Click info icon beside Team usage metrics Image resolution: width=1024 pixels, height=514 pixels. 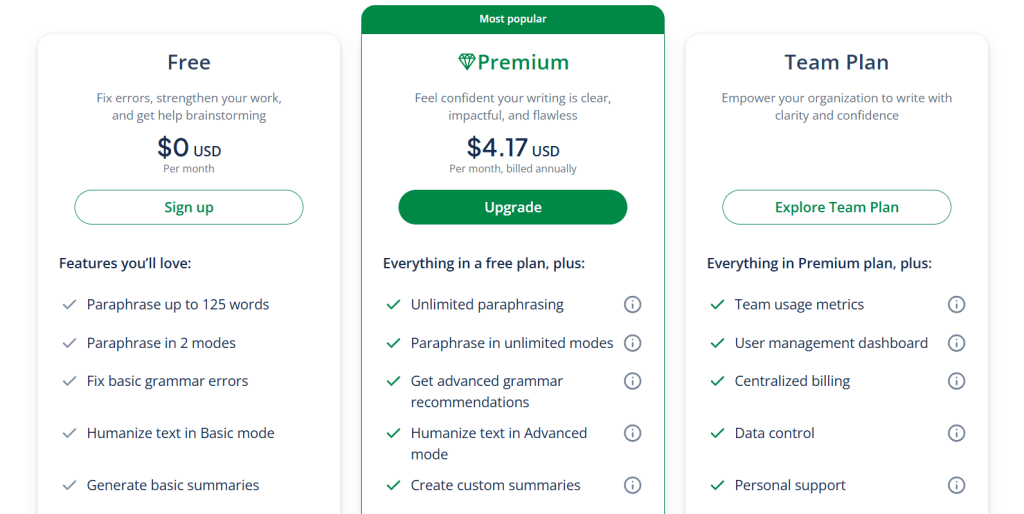(956, 305)
